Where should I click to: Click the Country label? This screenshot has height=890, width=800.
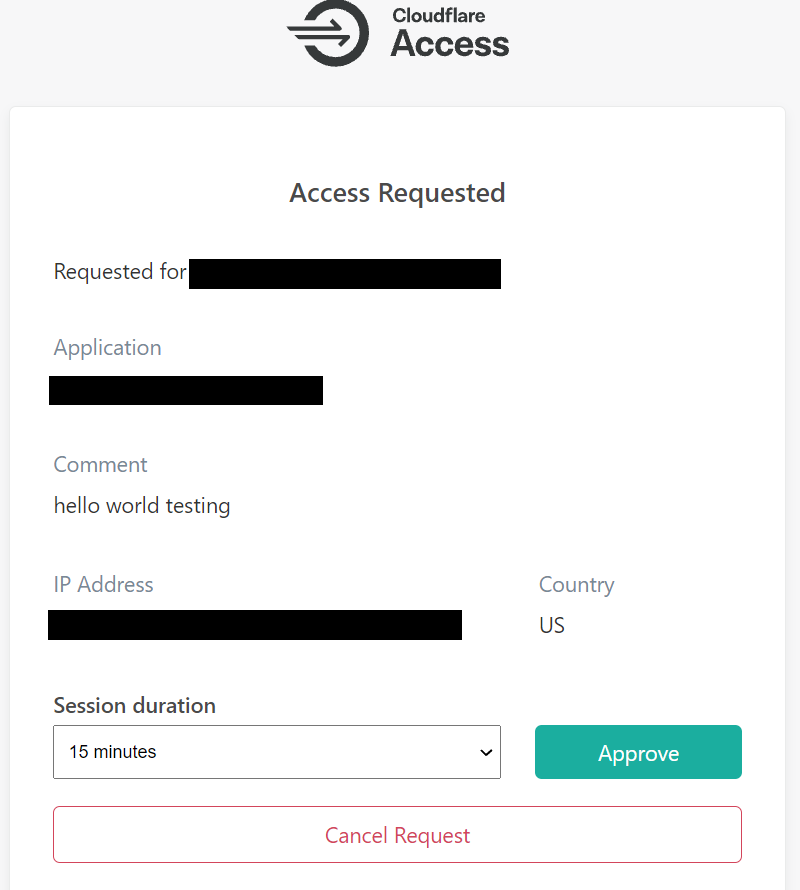[577, 585]
